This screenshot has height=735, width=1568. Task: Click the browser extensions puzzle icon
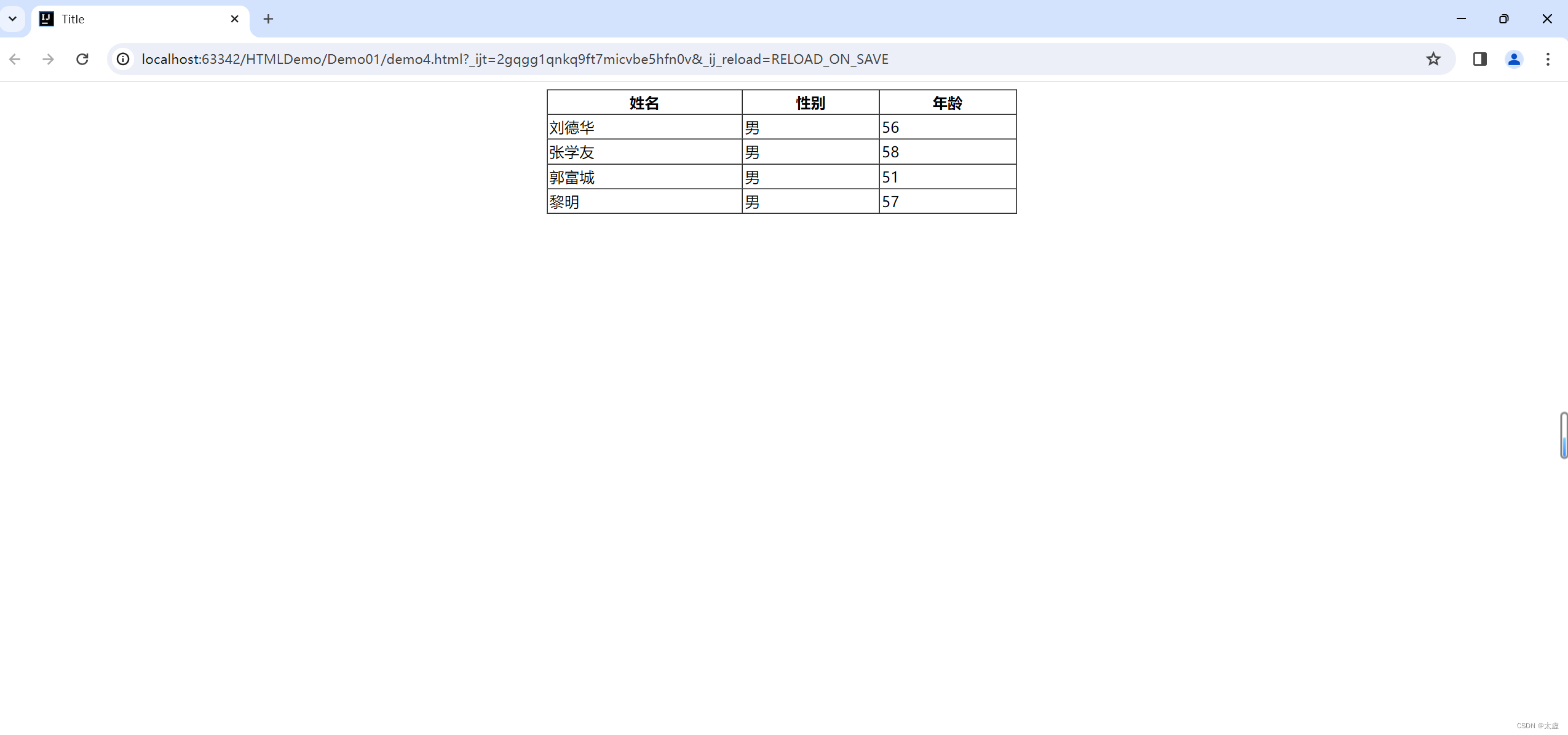tap(1480, 59)
